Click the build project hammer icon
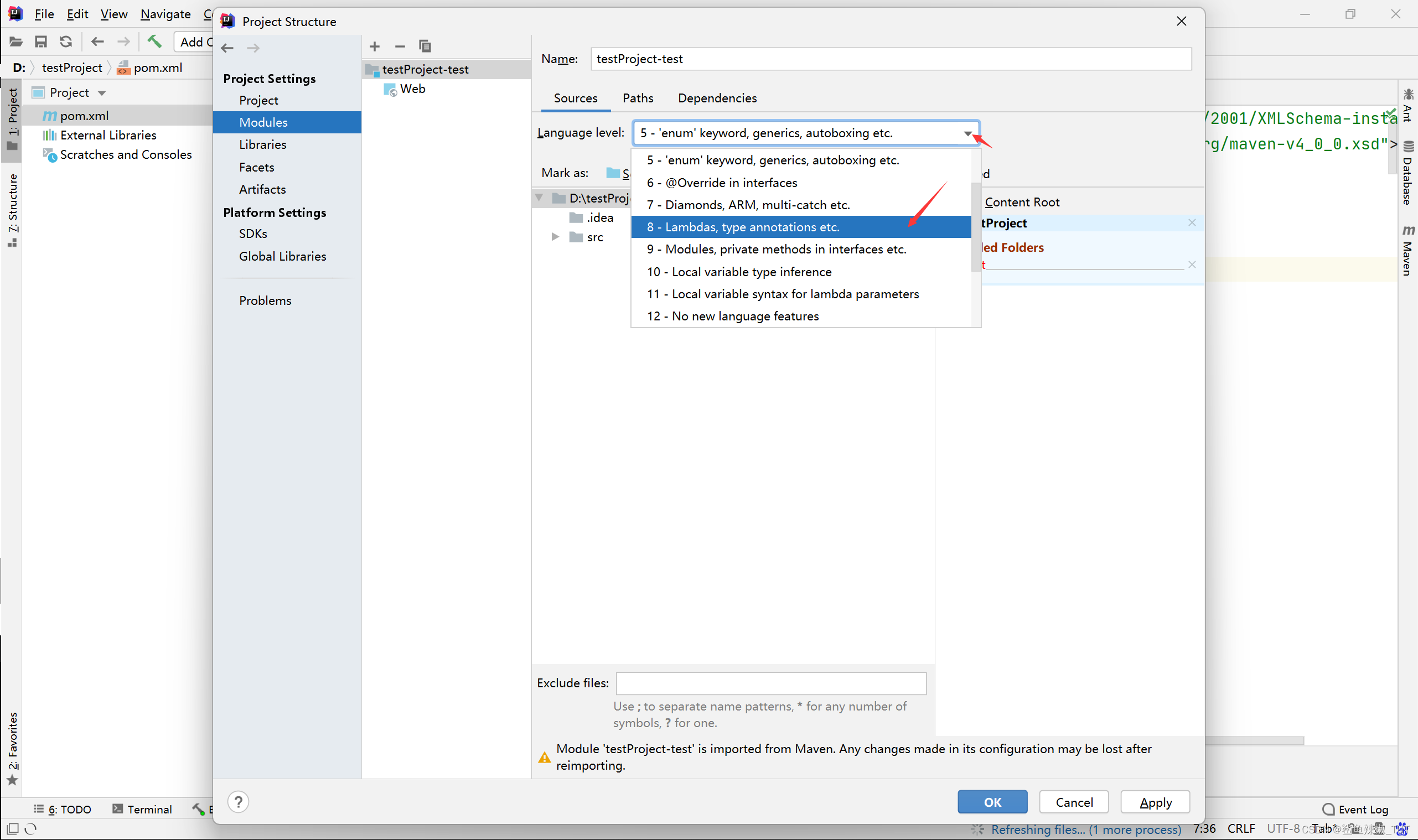 pyautogui.click(x=154, y=42)
